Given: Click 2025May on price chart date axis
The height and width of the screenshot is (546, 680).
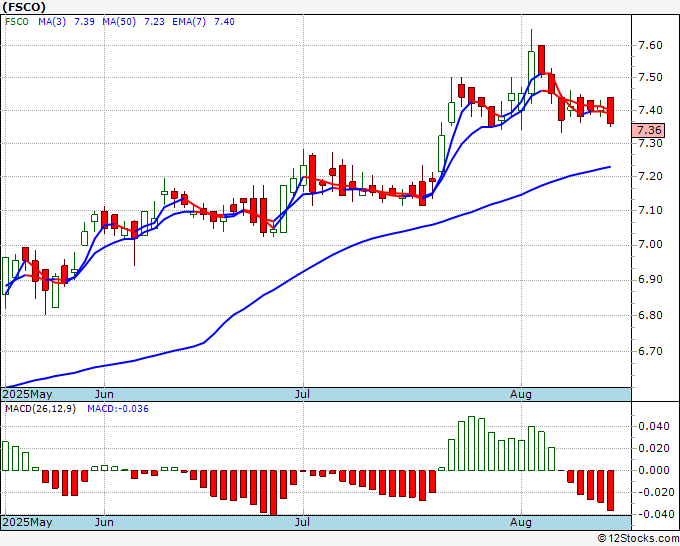Looking at the screenshot, I should point(27,394).
